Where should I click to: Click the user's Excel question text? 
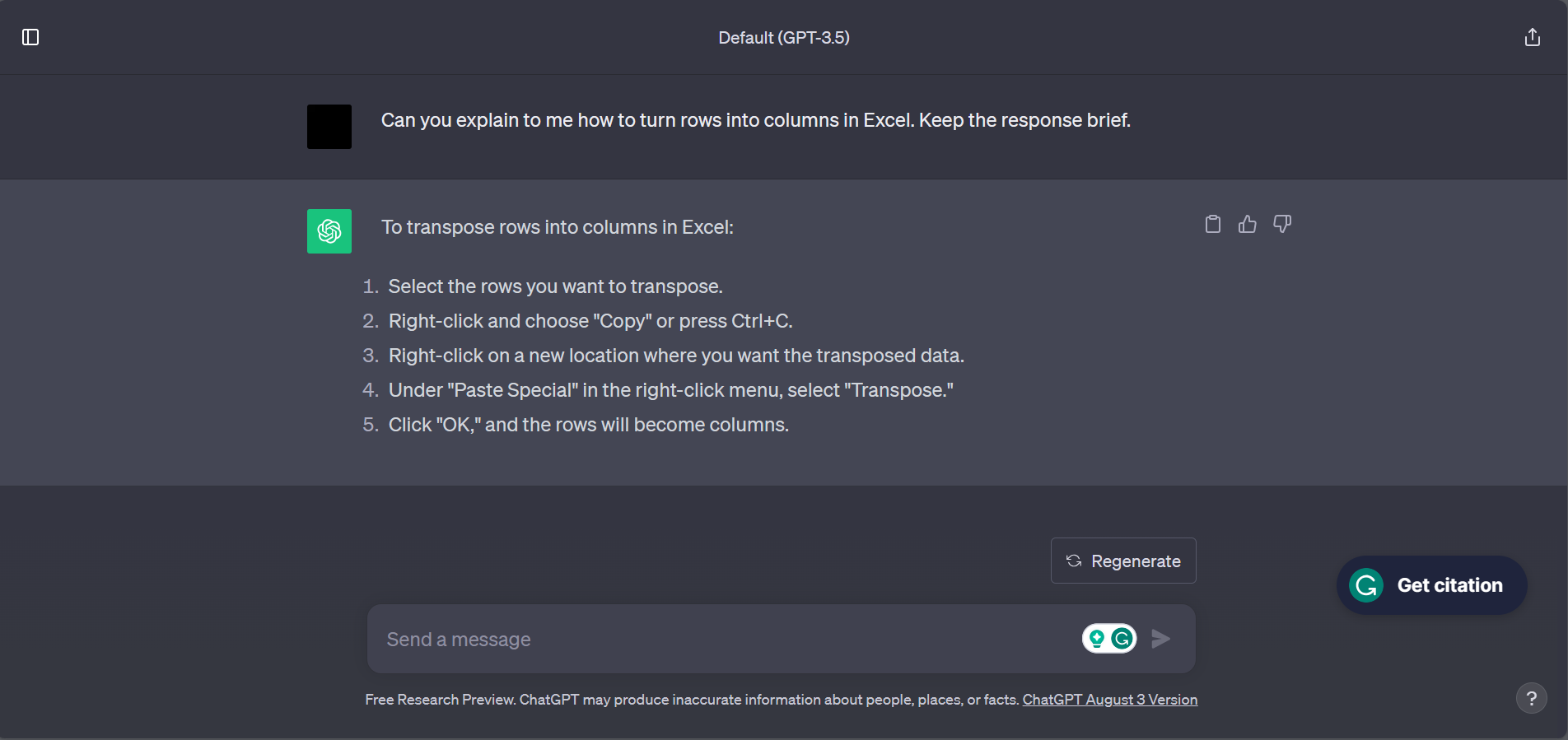(x=755, y=120)
